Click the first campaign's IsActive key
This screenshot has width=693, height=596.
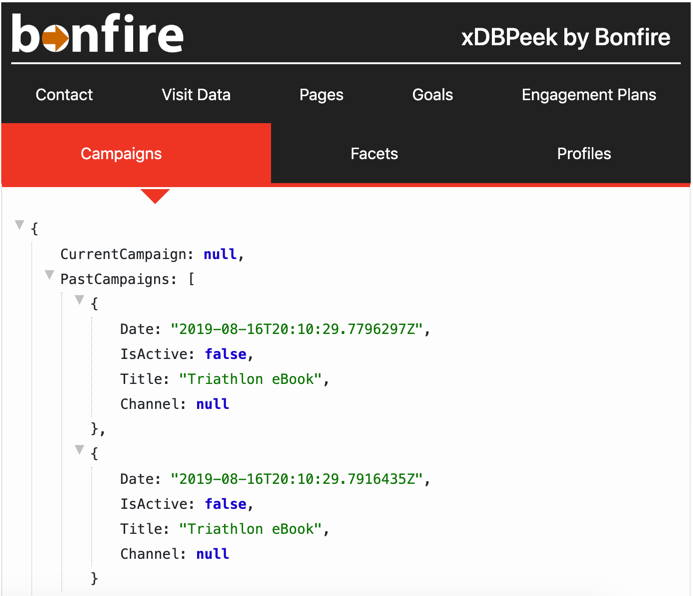(x=154, y=354)
